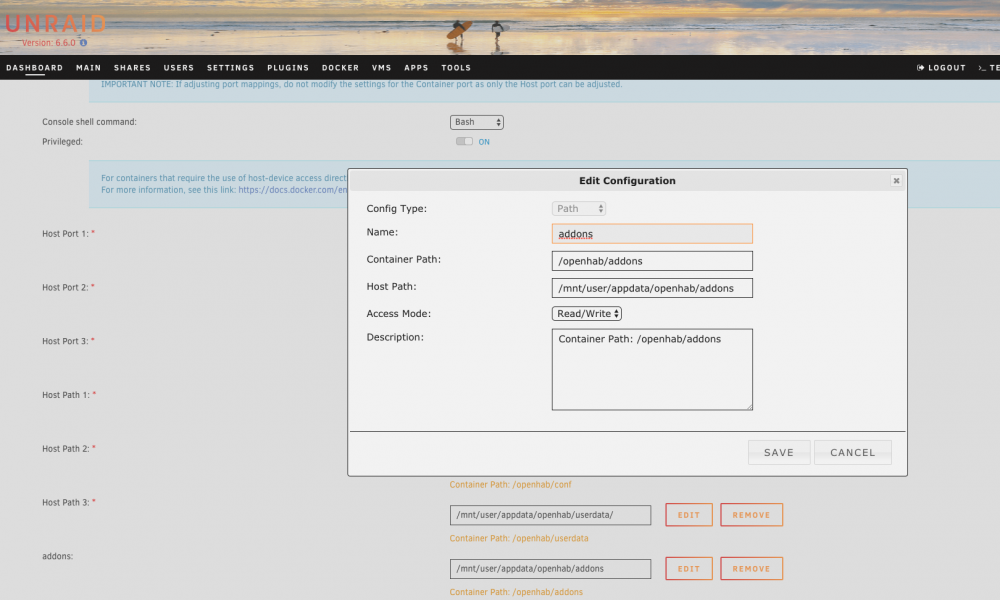Image resolution: width=1000 pixels, height=600 pixels.
Task: Click the Logout icon
Action: tap(920, 68)
